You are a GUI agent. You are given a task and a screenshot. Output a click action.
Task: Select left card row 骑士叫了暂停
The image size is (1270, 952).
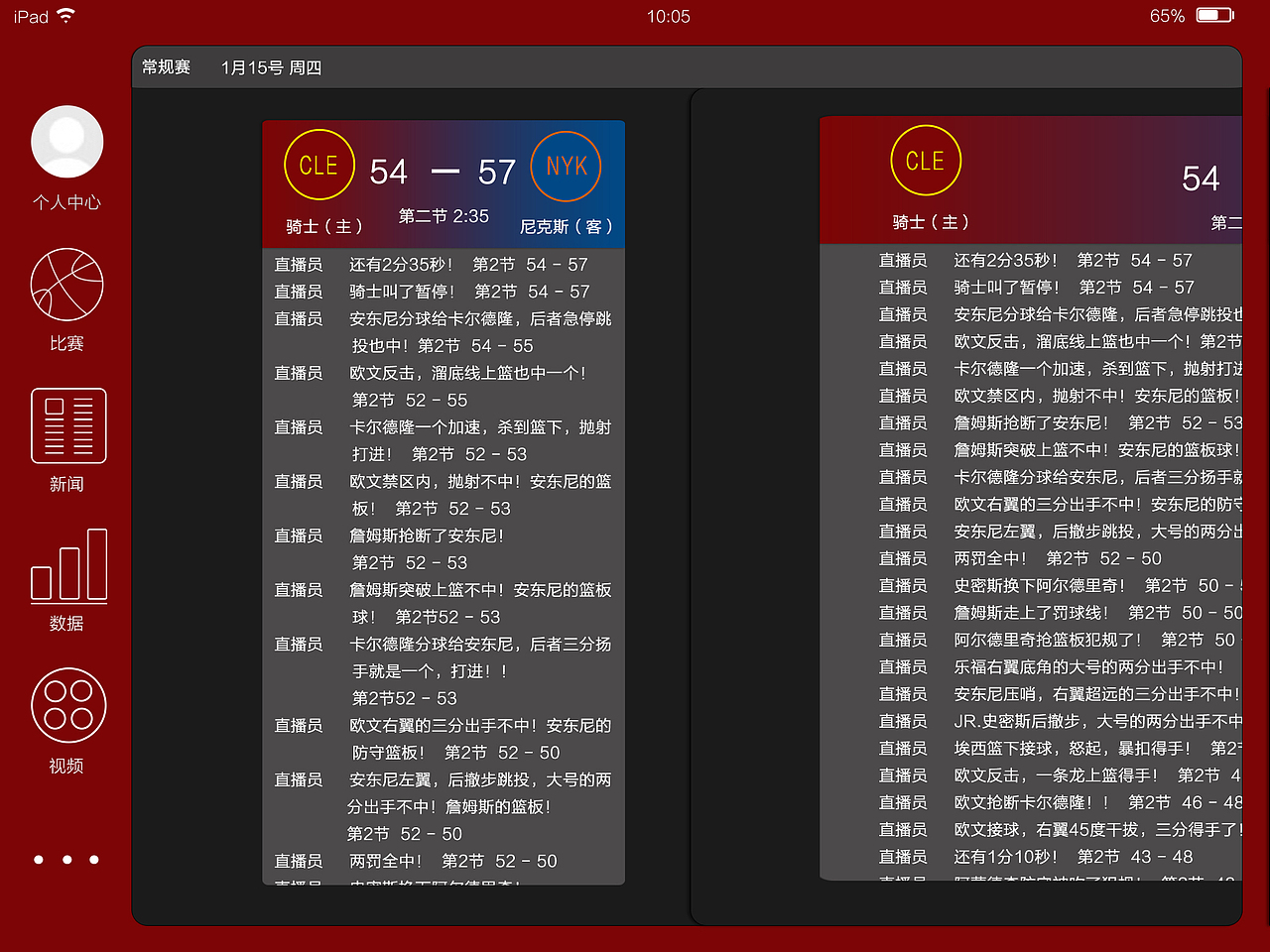point(444,292)
